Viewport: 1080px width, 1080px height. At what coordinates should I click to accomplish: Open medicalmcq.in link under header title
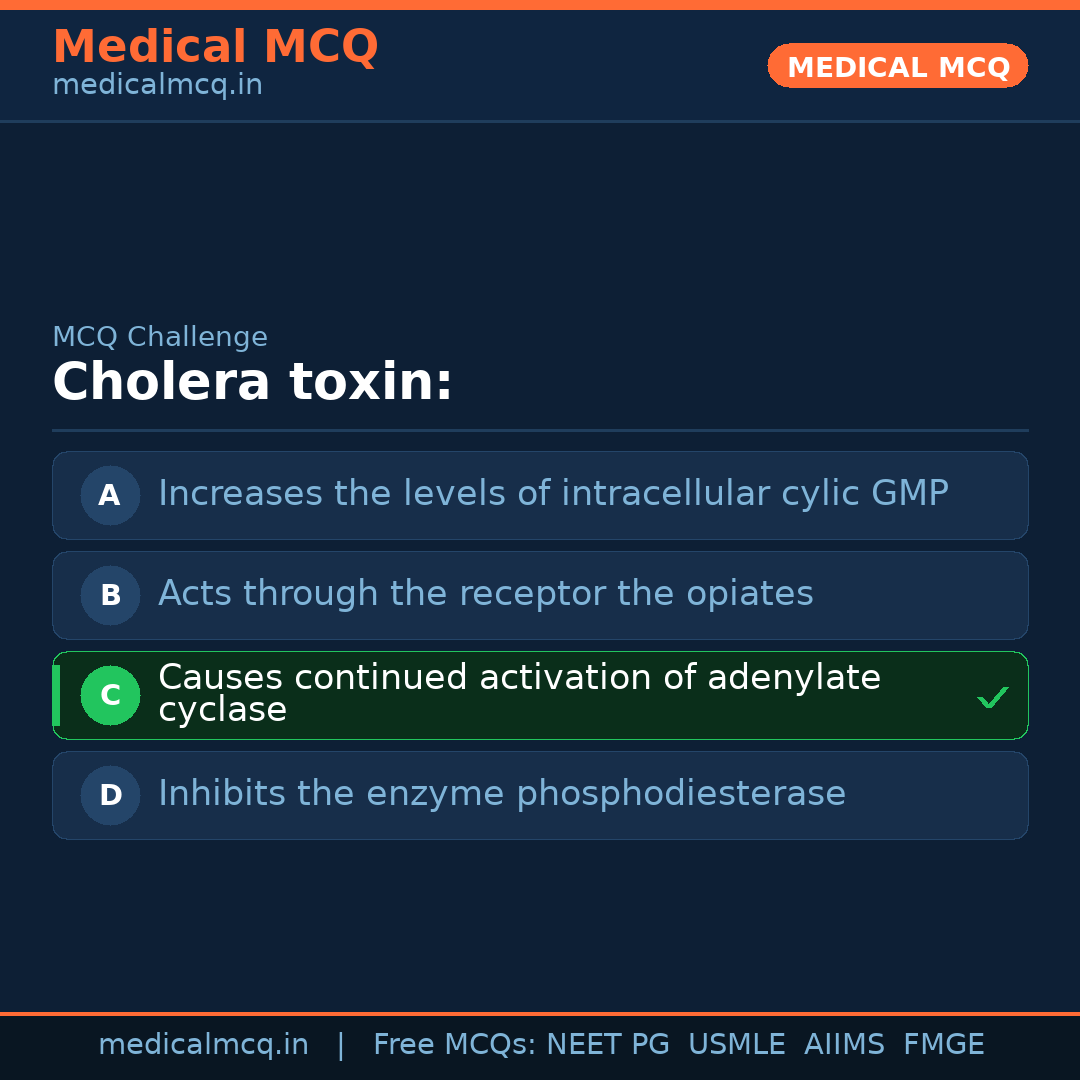[x=157, y=85]
